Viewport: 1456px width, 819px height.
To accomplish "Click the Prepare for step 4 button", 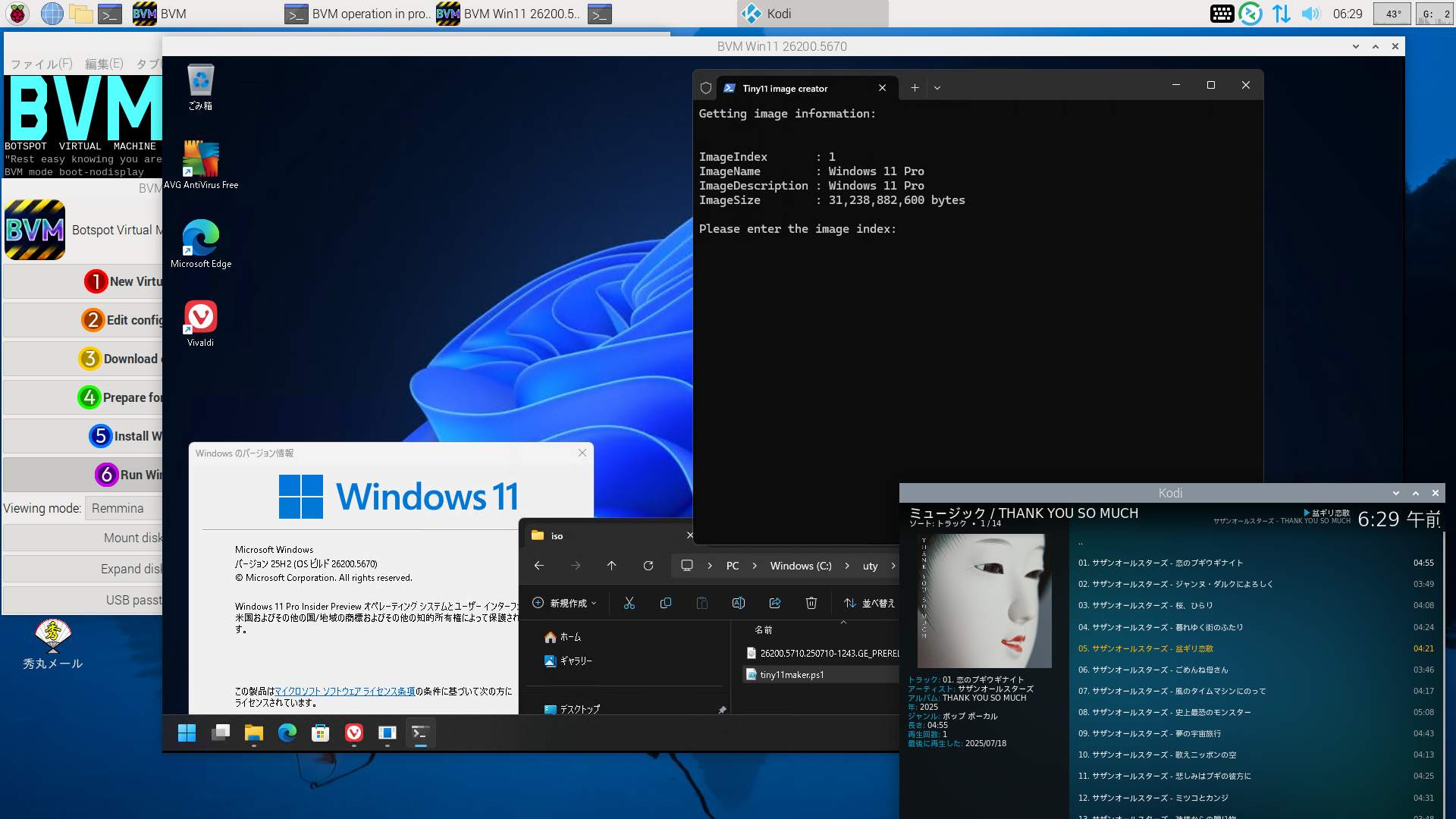I will coord(83,397).
